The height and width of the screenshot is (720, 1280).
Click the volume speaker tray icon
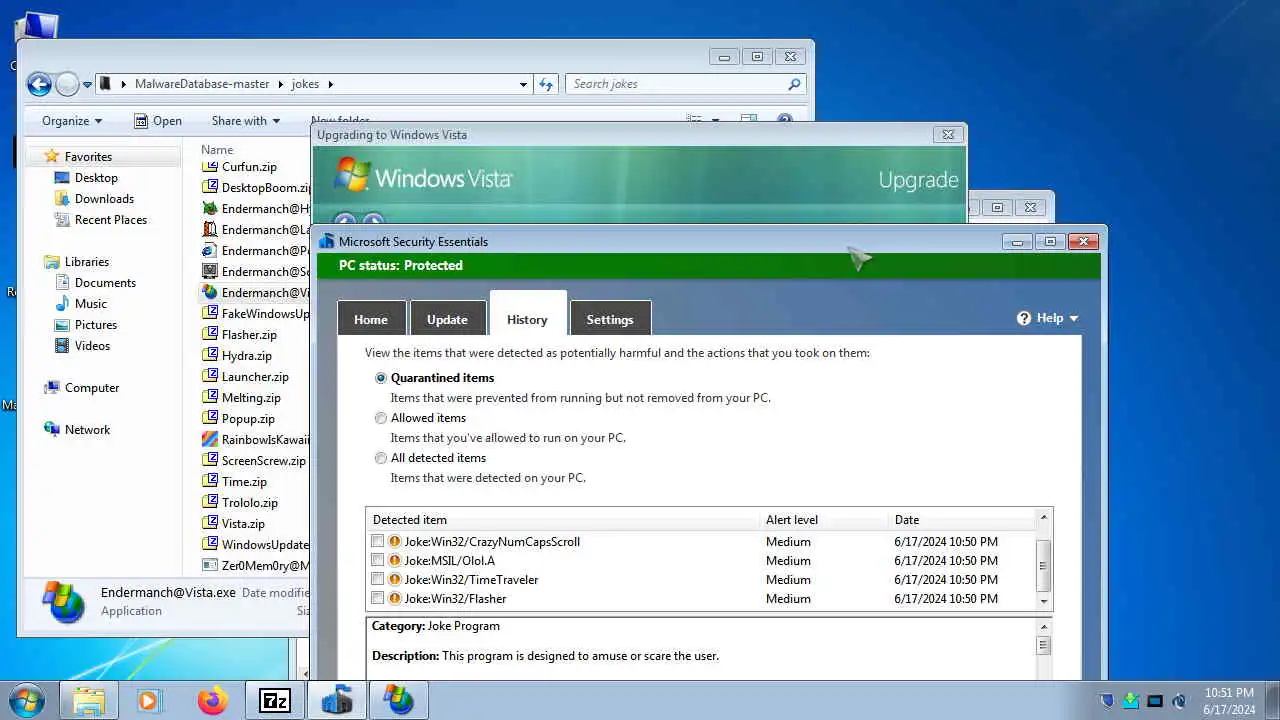point(1179,701)
